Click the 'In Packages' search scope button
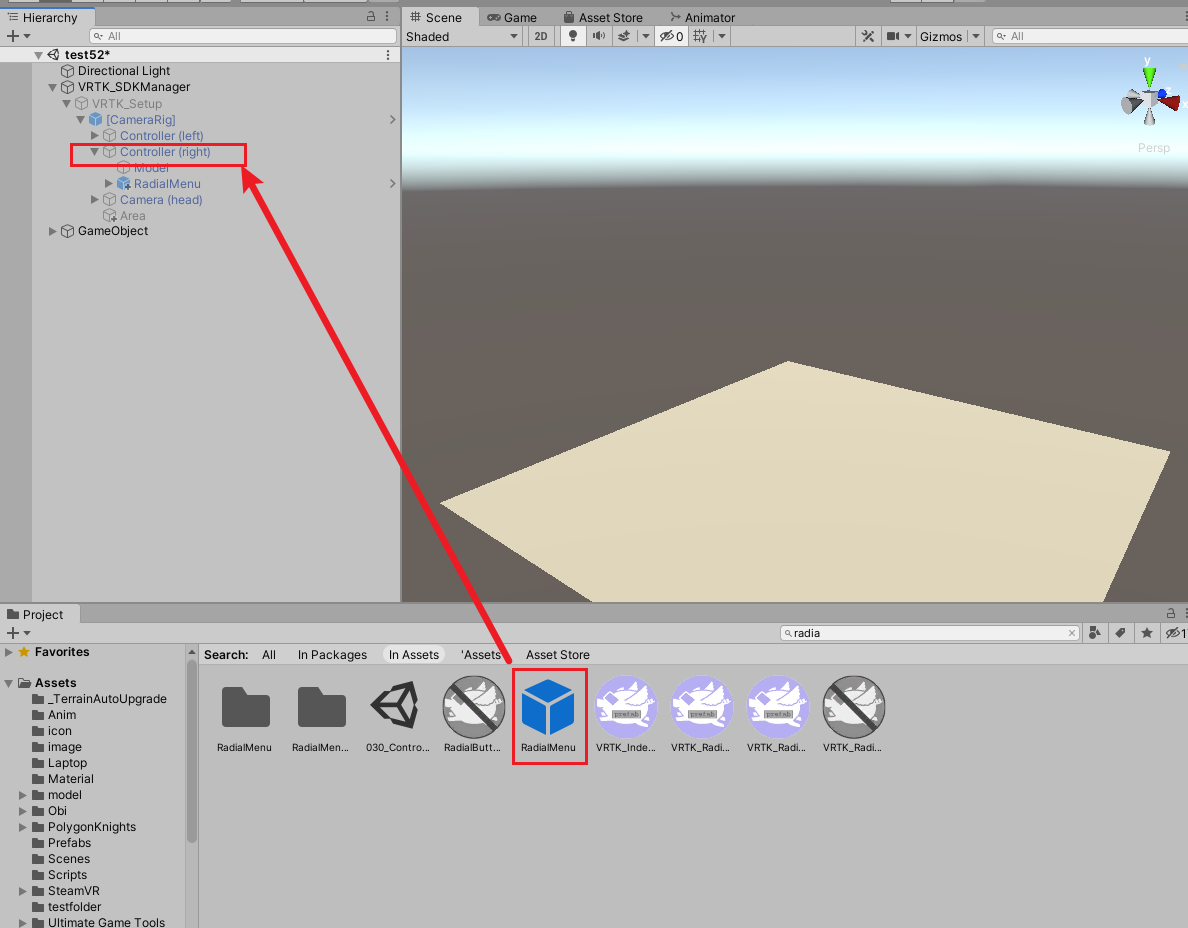This screenshot has height=928, width=1188. coord(332,655)
